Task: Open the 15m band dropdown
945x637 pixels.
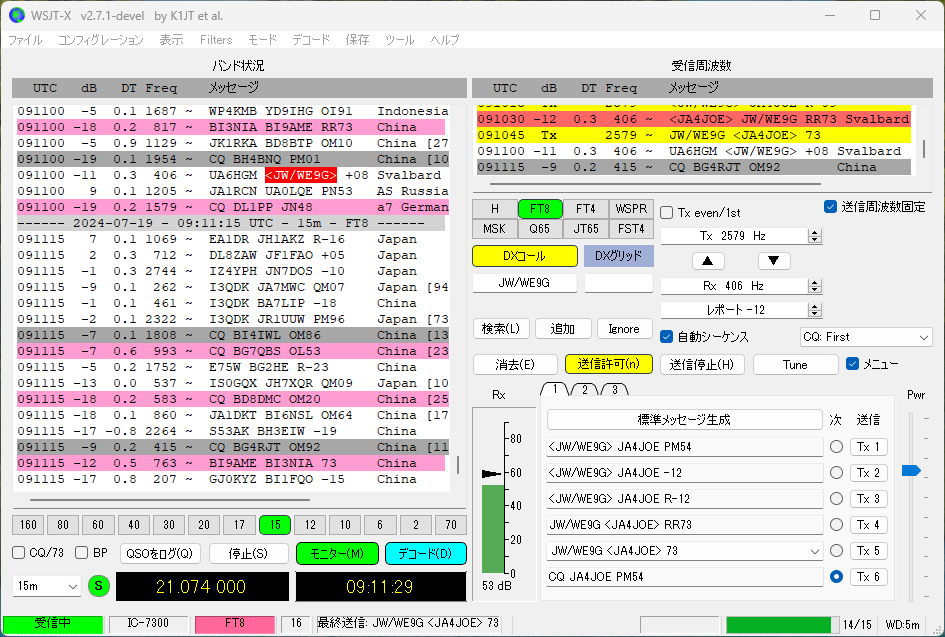Action: click(x=46, y=586)
